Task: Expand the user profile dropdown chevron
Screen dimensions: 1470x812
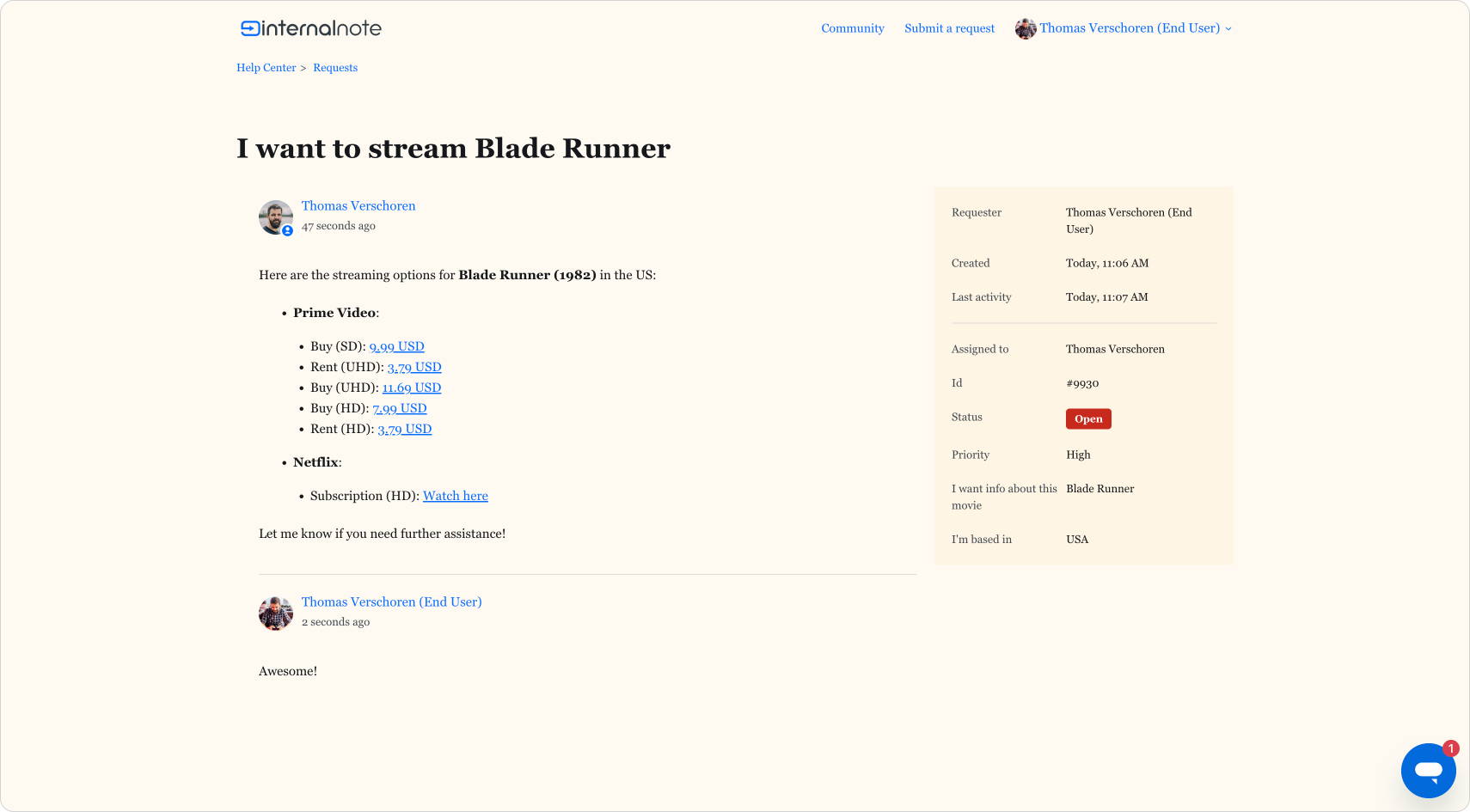Action: [1228, 28]
